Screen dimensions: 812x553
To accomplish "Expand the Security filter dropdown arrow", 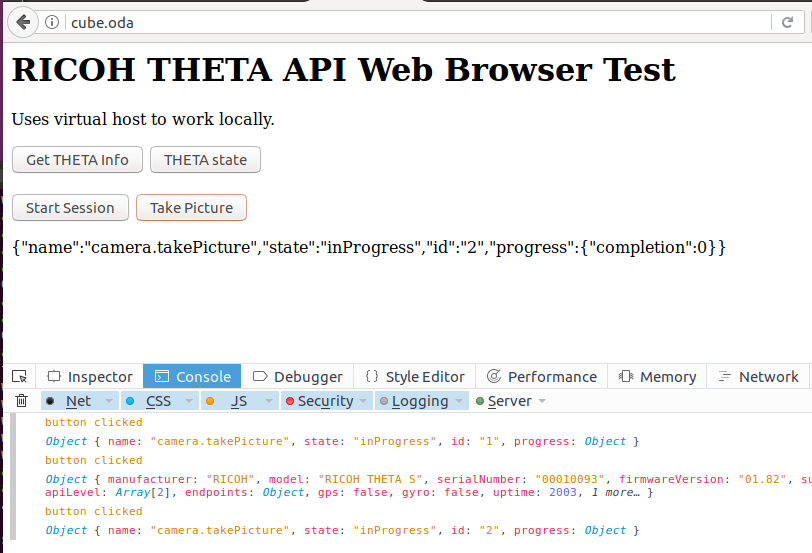I will click(364, 401).
